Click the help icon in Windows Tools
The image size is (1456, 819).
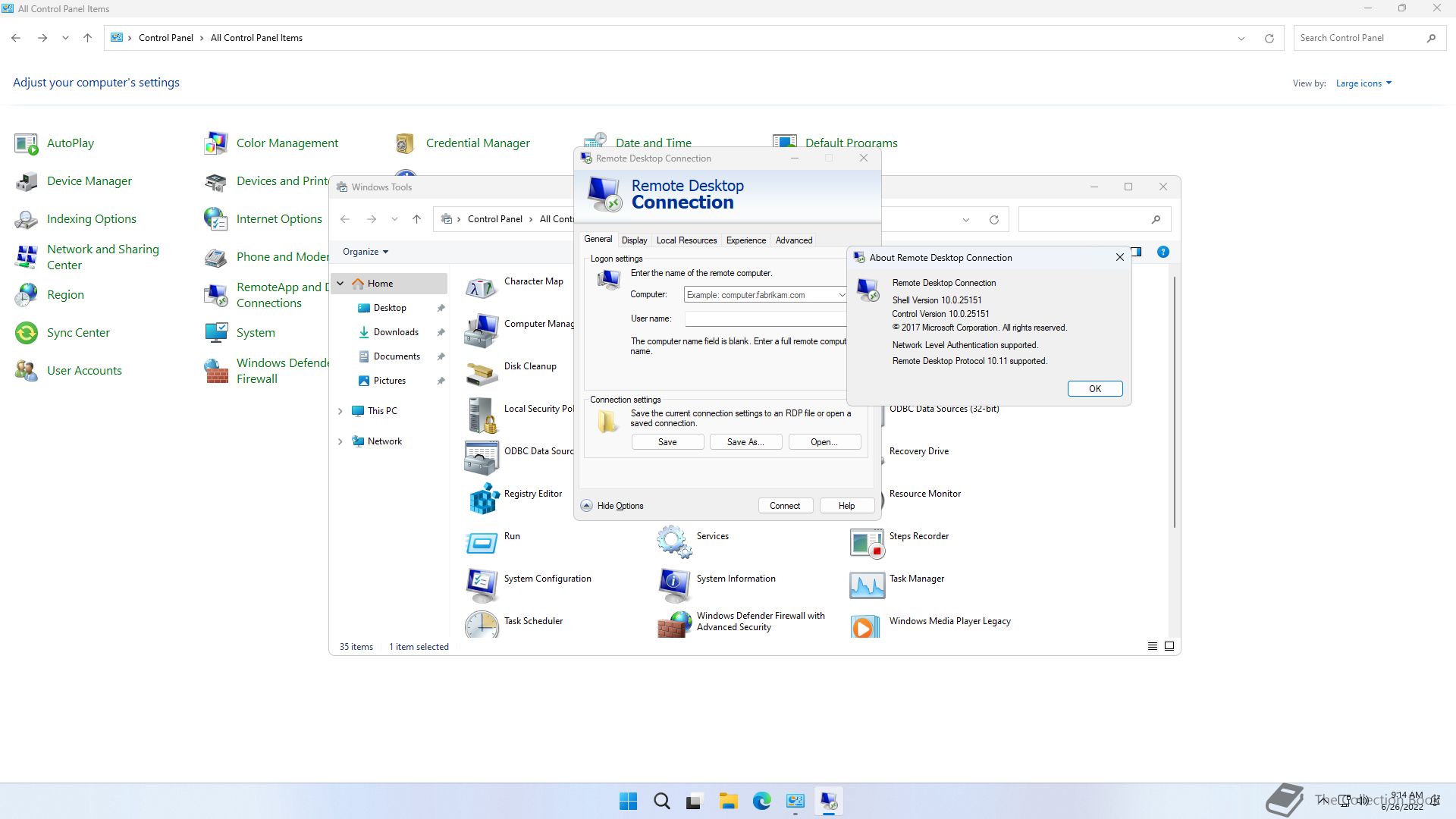pos(1163,252)
